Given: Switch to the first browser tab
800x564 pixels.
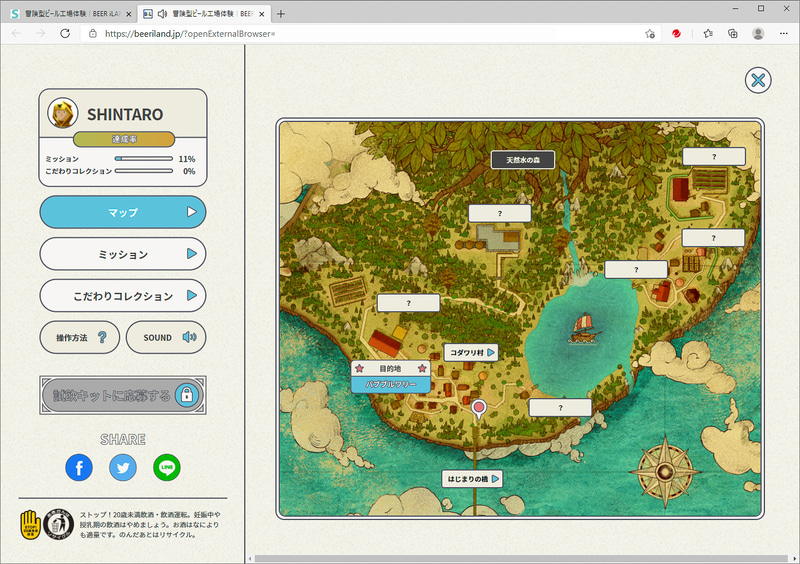Looking at the screenshot, I should (x=72, y=14).
